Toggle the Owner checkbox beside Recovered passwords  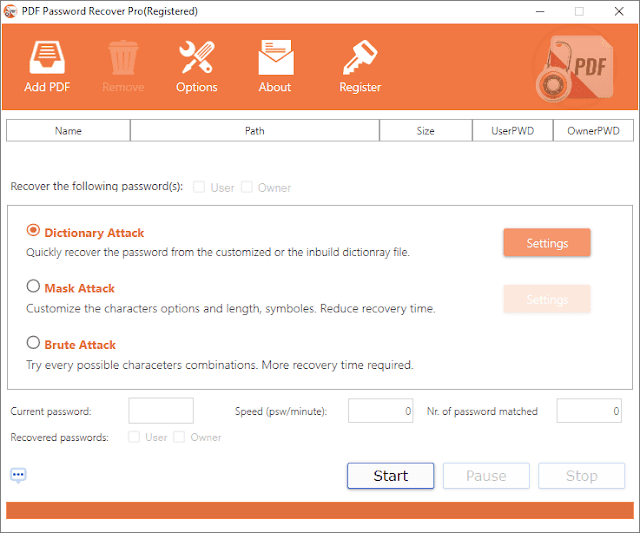[179, 437]
